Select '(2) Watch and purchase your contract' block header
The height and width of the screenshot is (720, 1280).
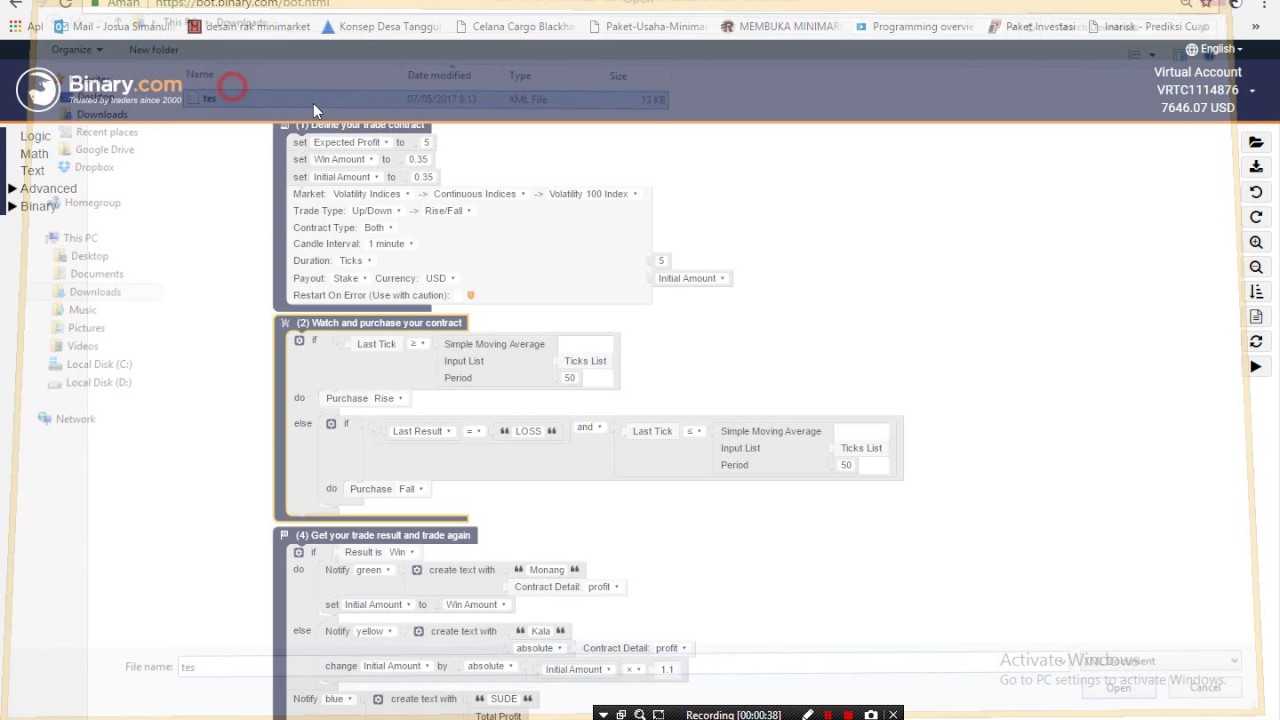[370, 323]
